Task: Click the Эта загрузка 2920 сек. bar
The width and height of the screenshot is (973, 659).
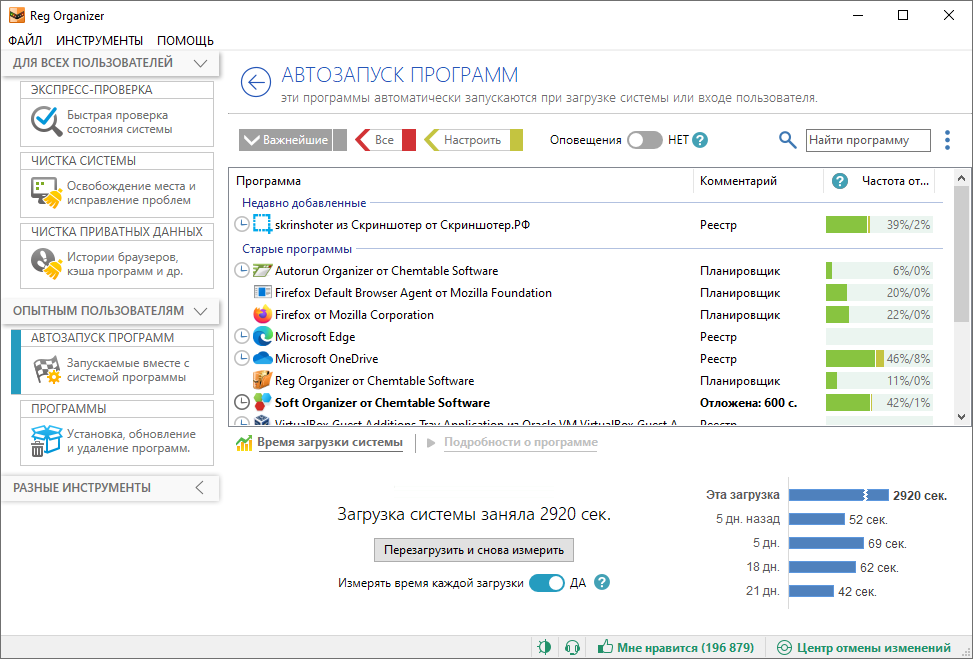Action: [x=838, y=495]
